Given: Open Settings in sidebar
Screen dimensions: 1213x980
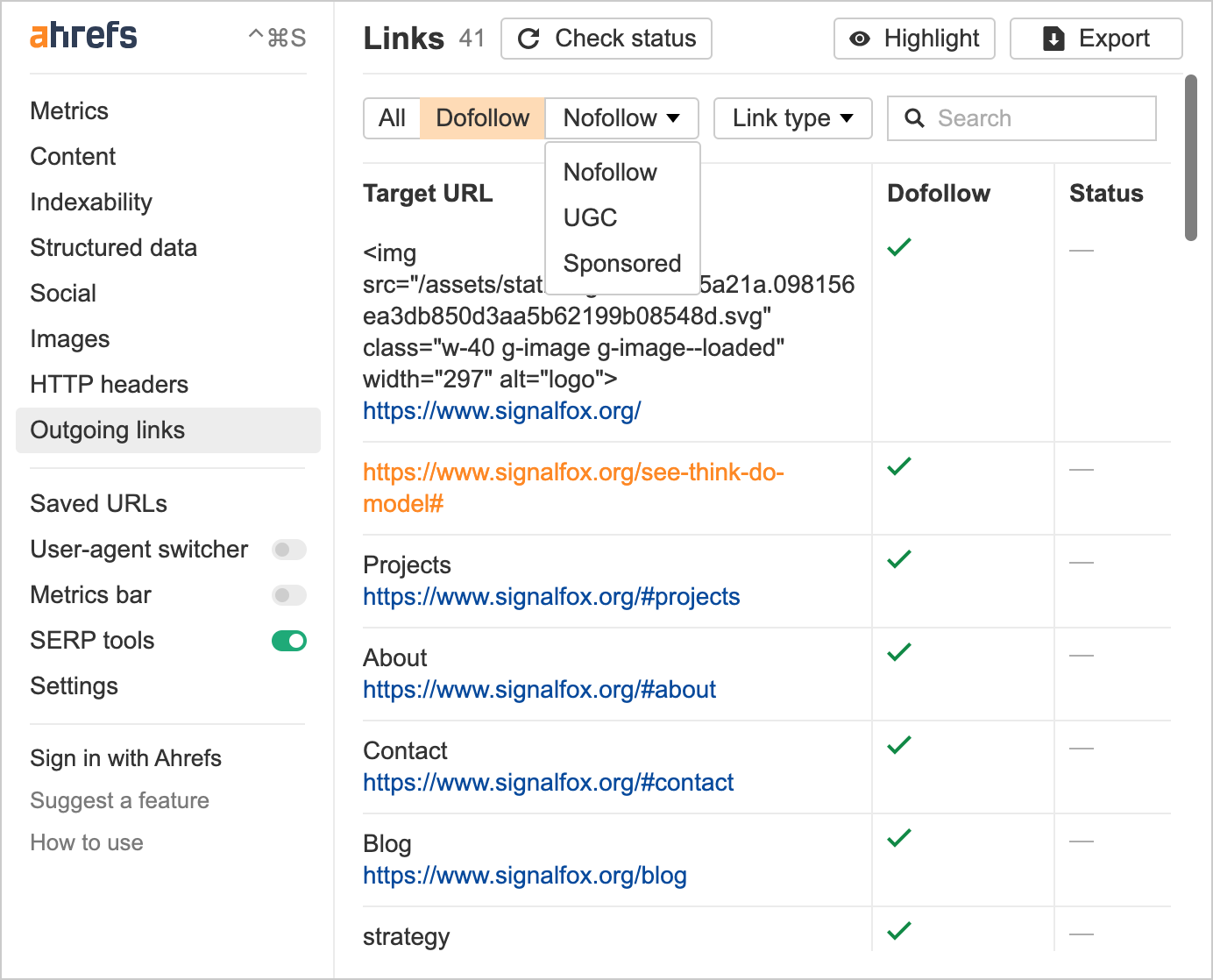Looking at the screenshot, I should [x=74, y=686].
